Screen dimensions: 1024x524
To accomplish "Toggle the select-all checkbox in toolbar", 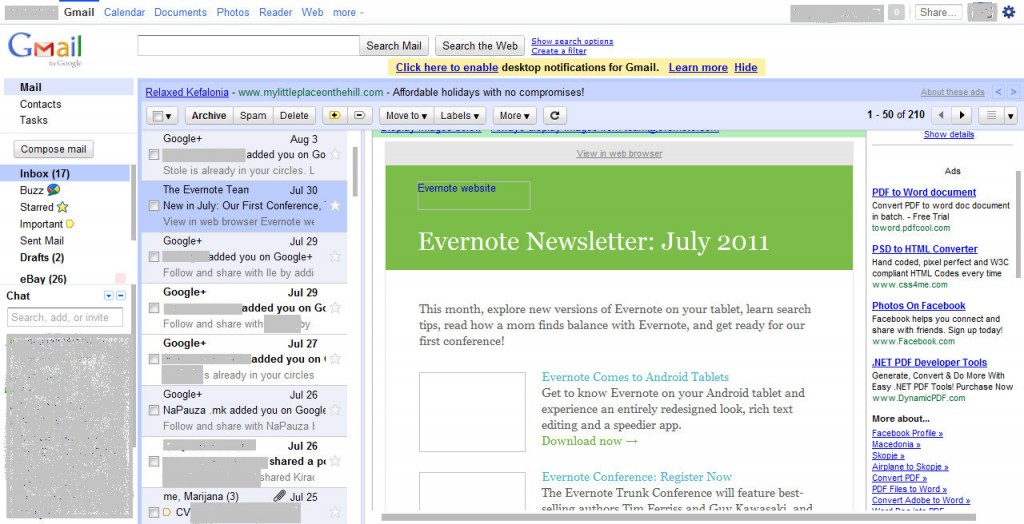I will [x=157, y=116].
